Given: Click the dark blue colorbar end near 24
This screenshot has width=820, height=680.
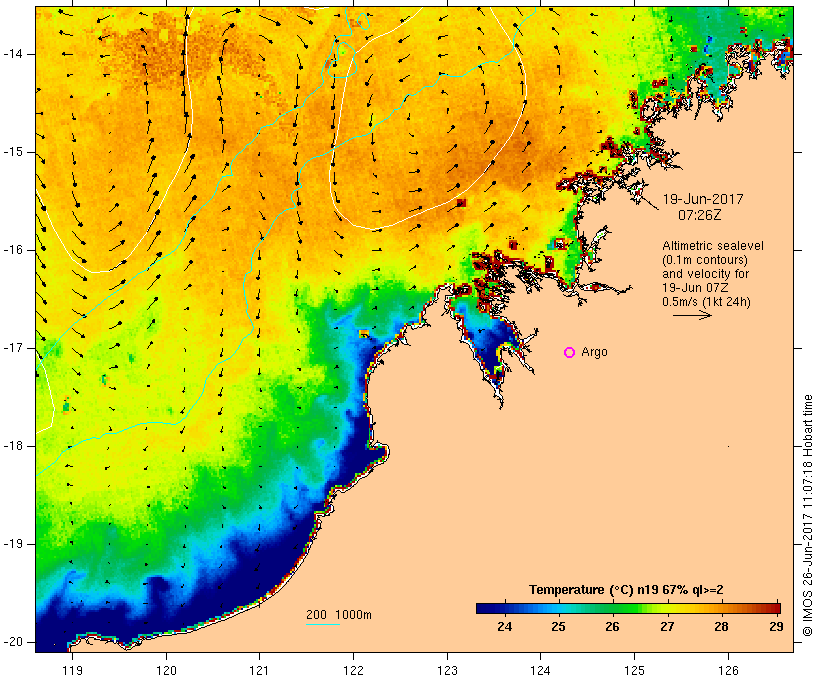Looking at the screenshot, I should click(x=489, y=608).
